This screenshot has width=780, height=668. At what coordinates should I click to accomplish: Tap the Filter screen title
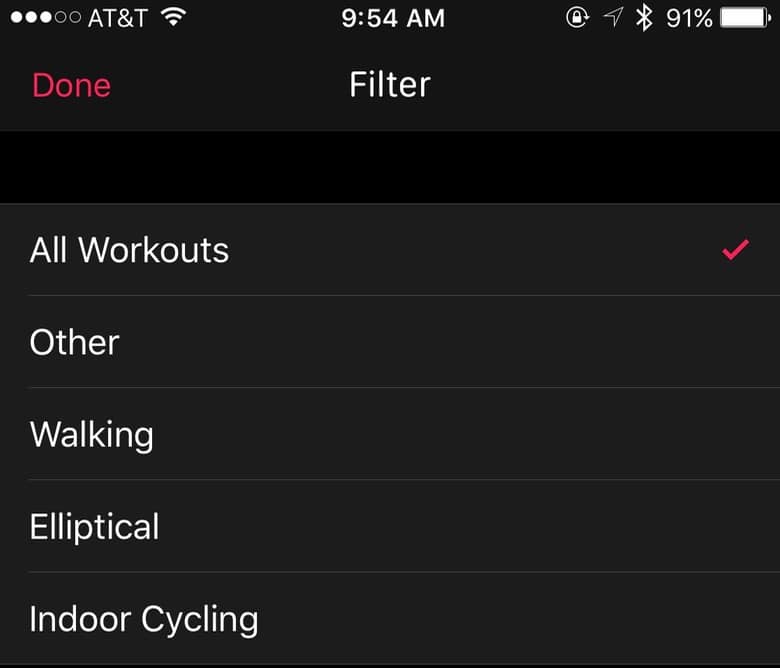pyautogui.click(x=390, y=85)
